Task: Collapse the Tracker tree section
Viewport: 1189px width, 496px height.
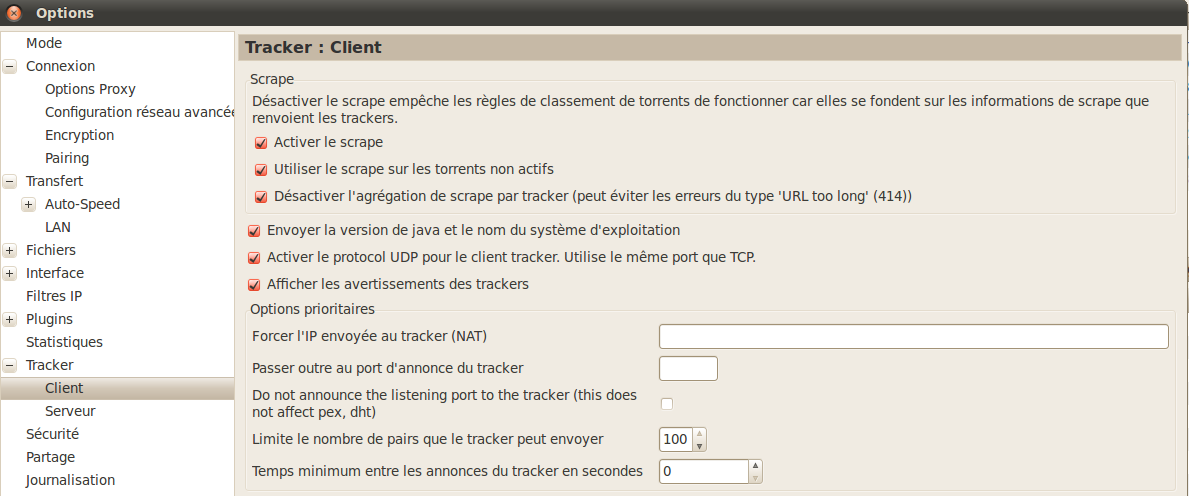Action: tap(10, 366)
